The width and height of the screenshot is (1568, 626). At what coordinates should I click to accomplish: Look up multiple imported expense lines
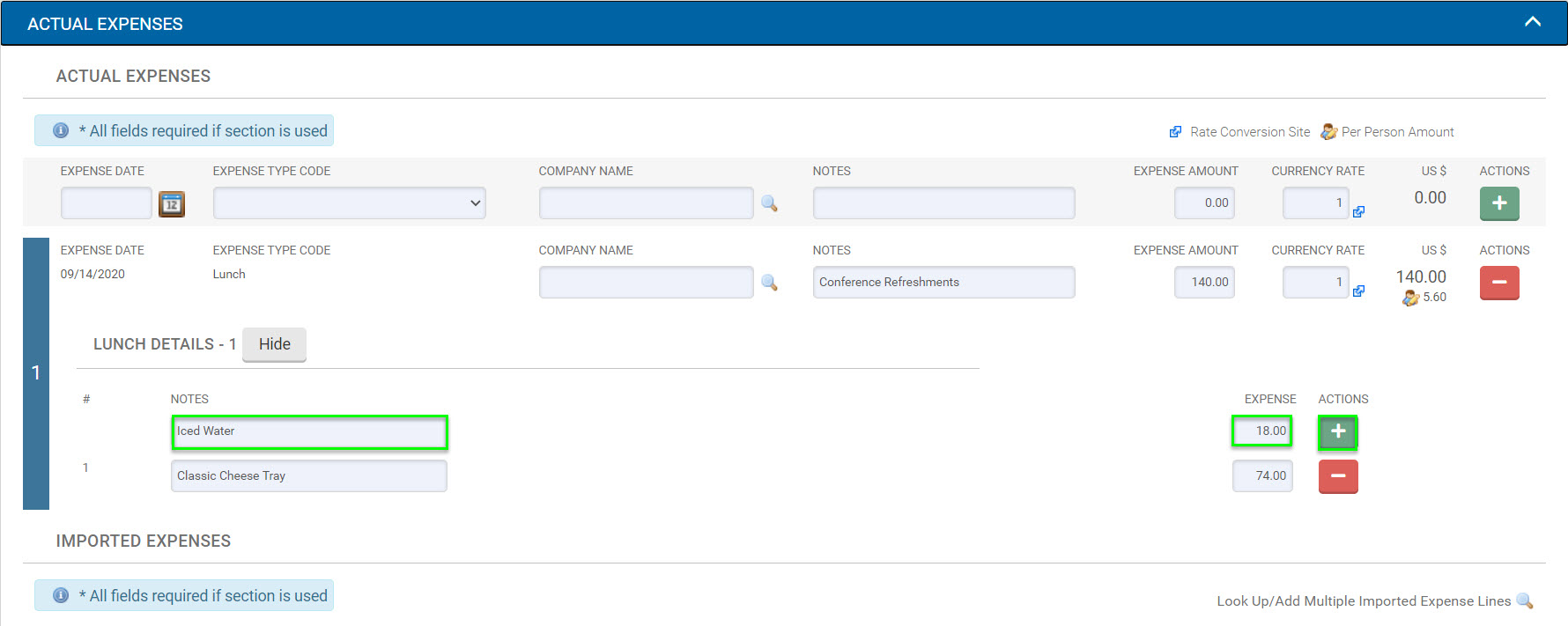(x=1524, y=601)
